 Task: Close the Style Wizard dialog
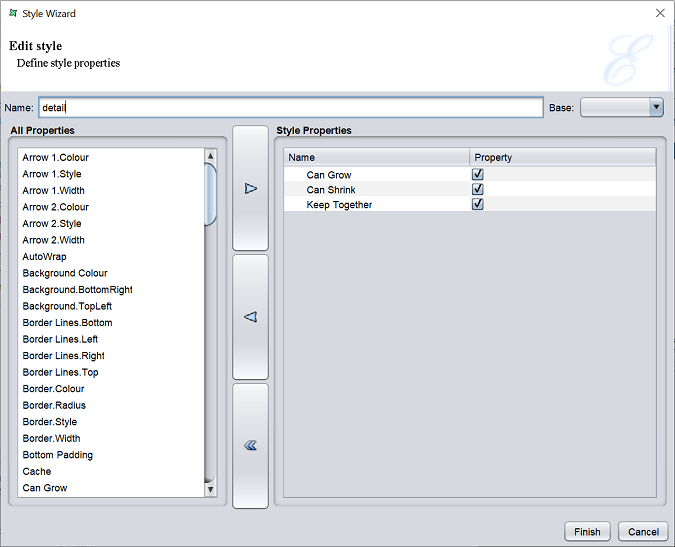[659, 14]
